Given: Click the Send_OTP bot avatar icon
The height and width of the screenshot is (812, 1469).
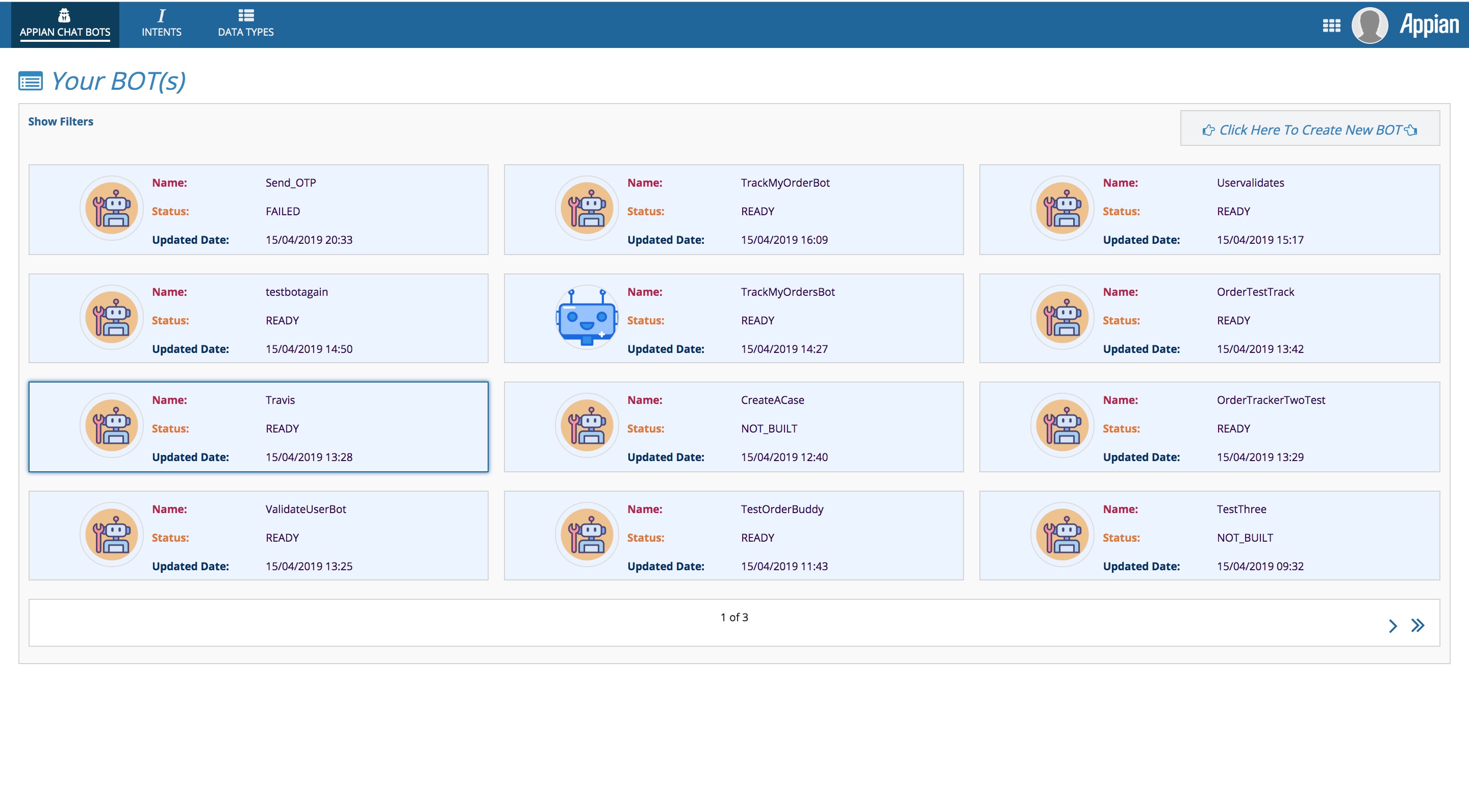Looking at the screenshot, I should [x=111, y=208].
